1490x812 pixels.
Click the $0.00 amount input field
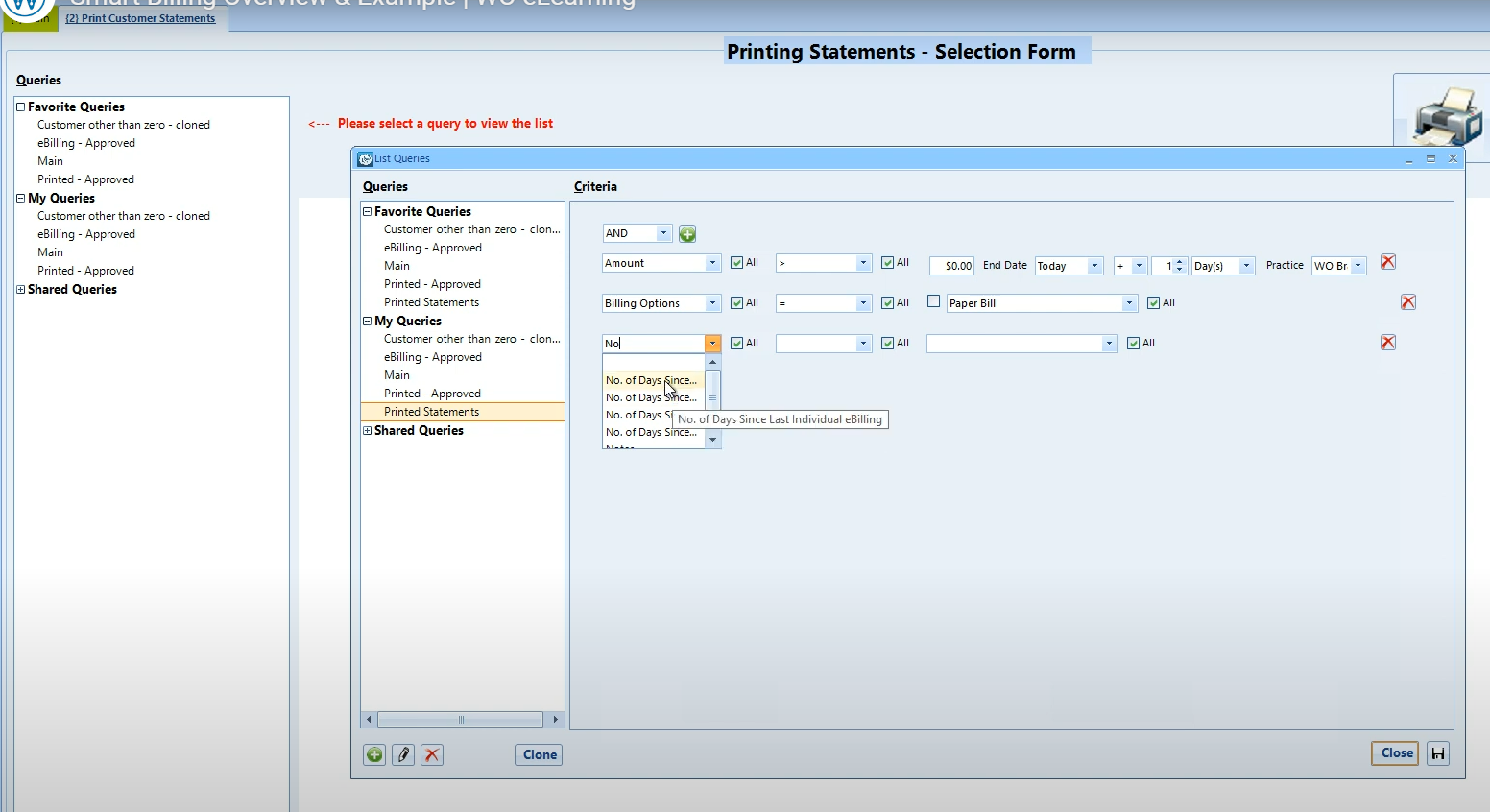(951, 266)
